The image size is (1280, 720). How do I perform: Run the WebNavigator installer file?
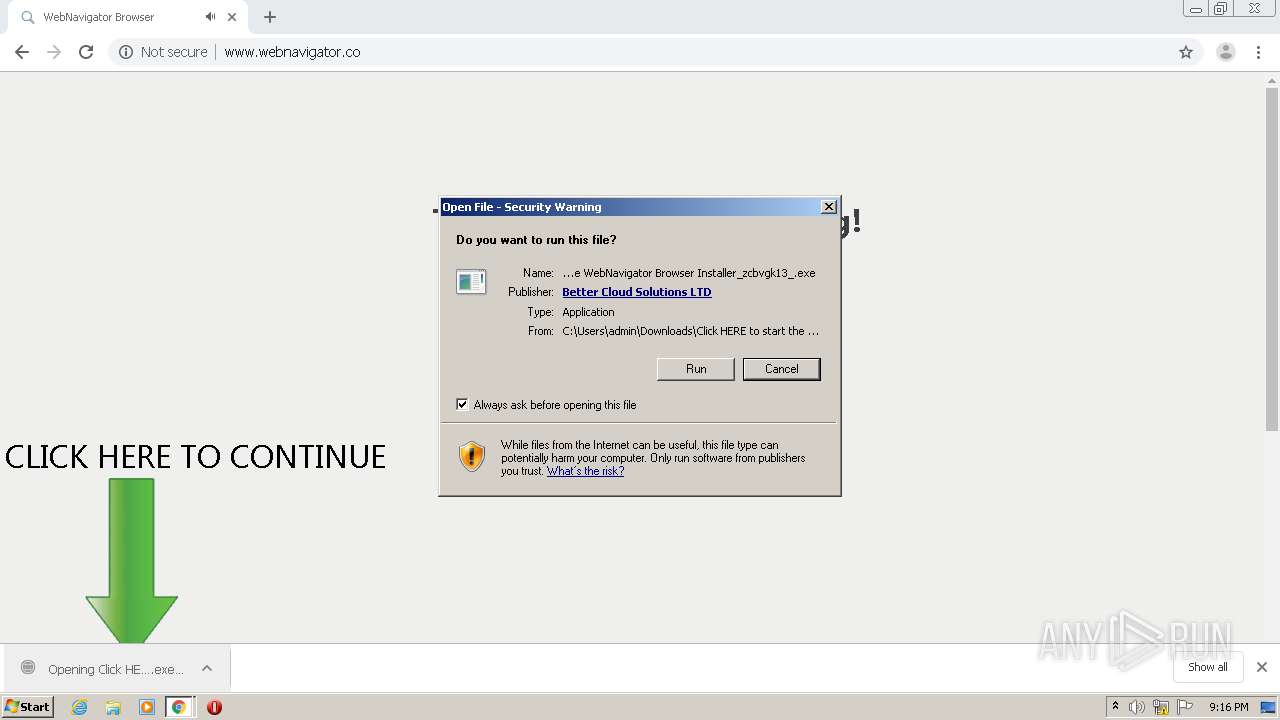click(x=696, y=369)
